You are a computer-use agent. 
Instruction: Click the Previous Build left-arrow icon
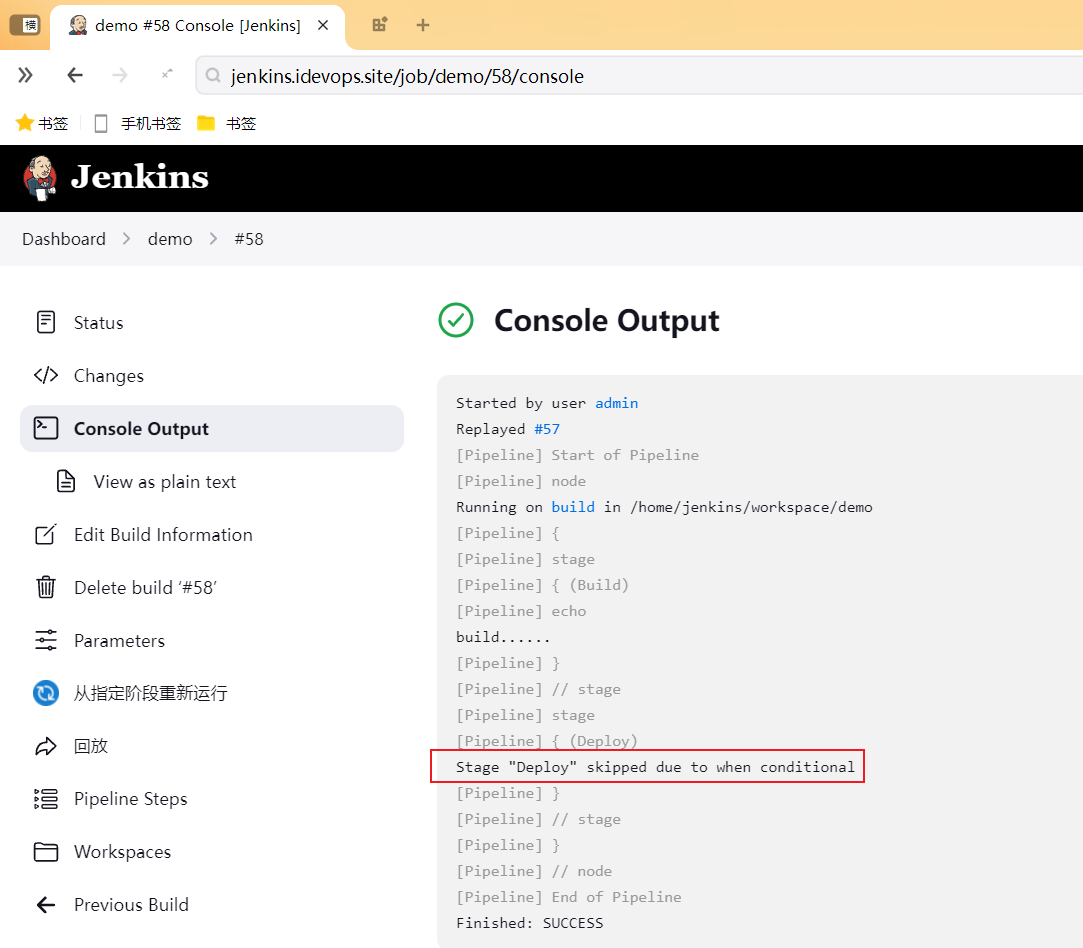pos(46,905)
